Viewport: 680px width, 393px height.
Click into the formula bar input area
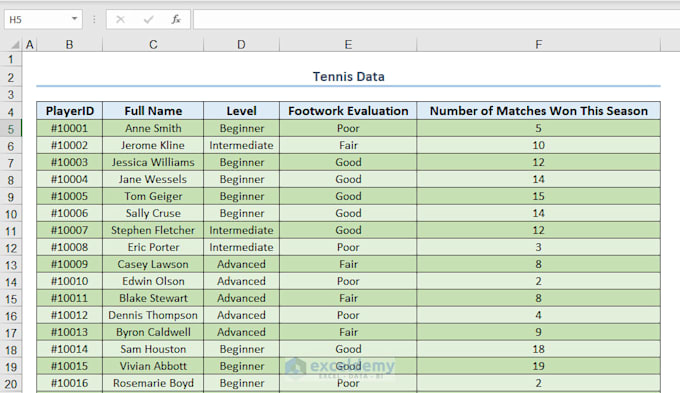tap(436, 20)
